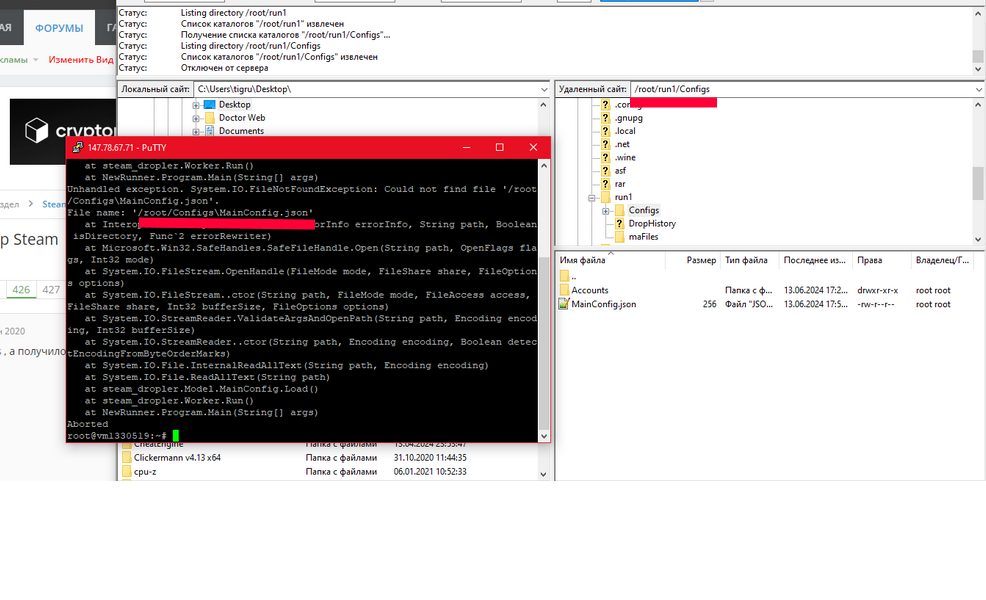
Task: Click the PuTTY icon in the terminal title bar
Action: 77,147
